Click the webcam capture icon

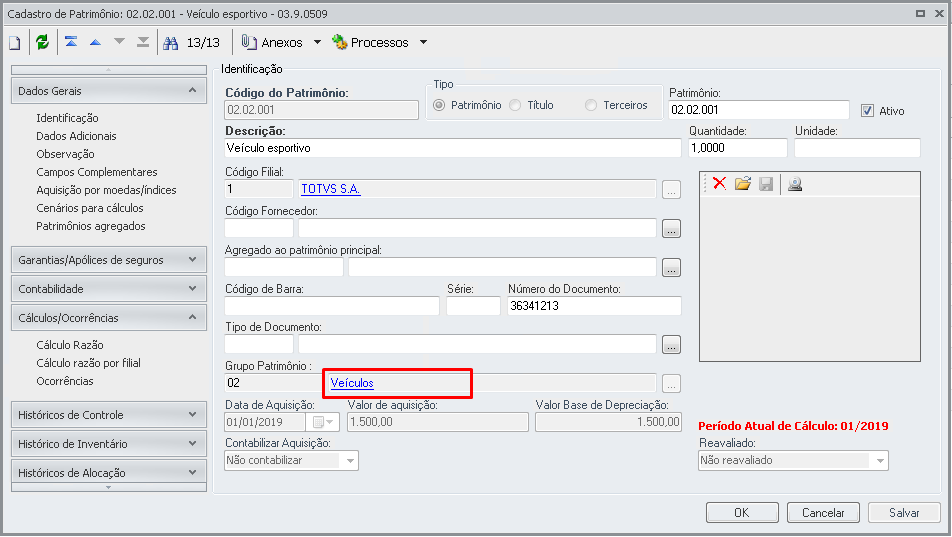click(795, 183)
